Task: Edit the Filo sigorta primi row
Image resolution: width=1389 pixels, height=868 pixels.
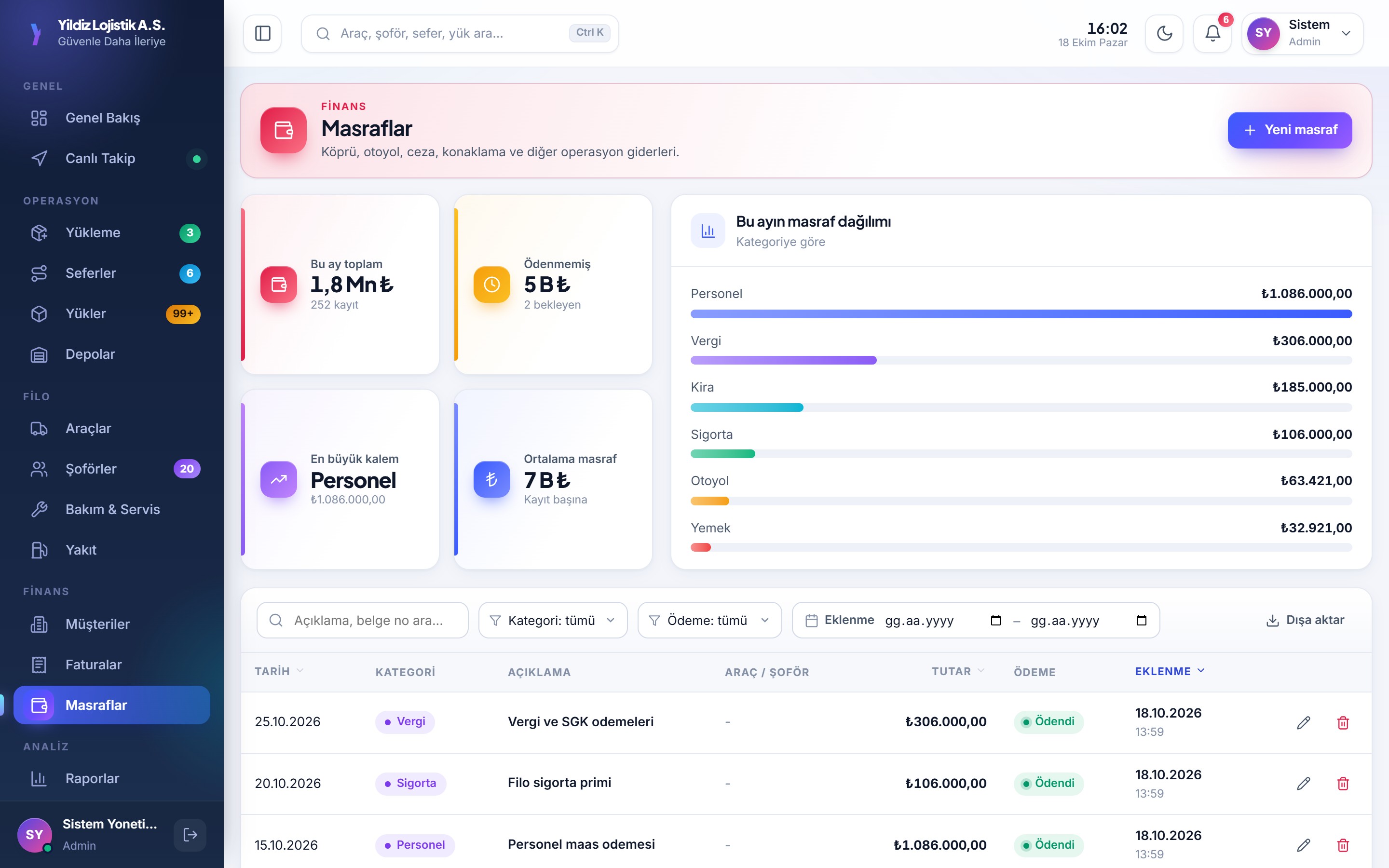Action: click(x=1304, y=784)
